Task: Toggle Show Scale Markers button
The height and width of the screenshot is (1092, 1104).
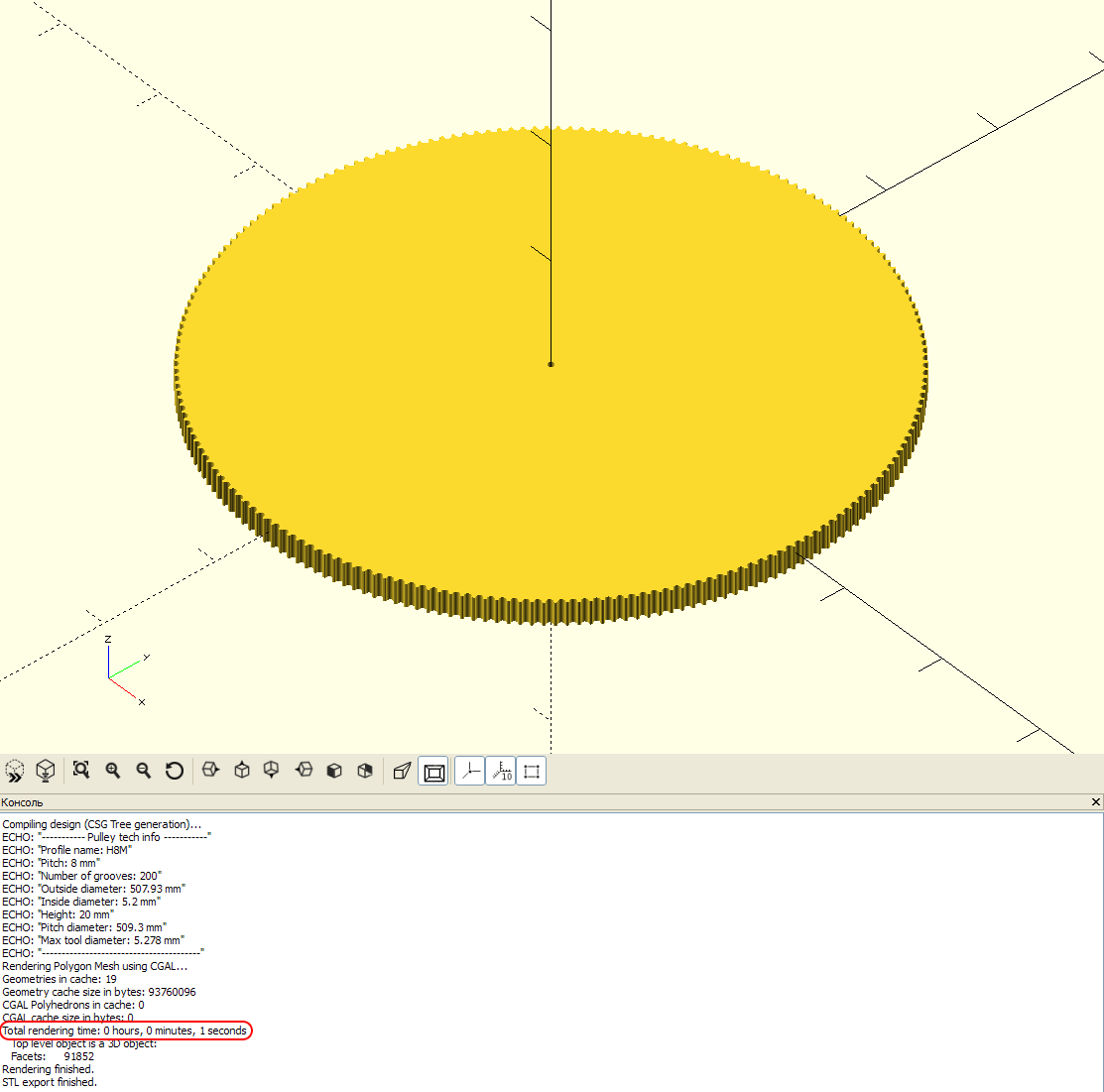Action: pos(501,771)
